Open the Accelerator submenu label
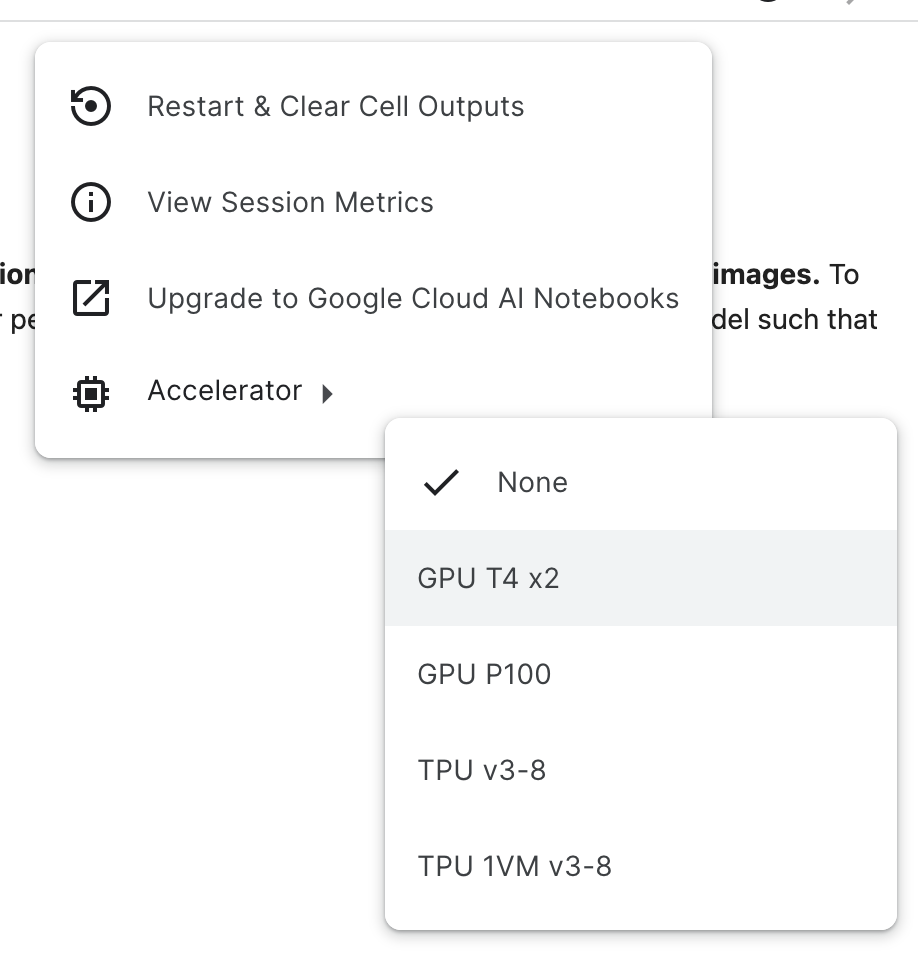The width and height of the screenshot is (918, 962). (225, 391)
